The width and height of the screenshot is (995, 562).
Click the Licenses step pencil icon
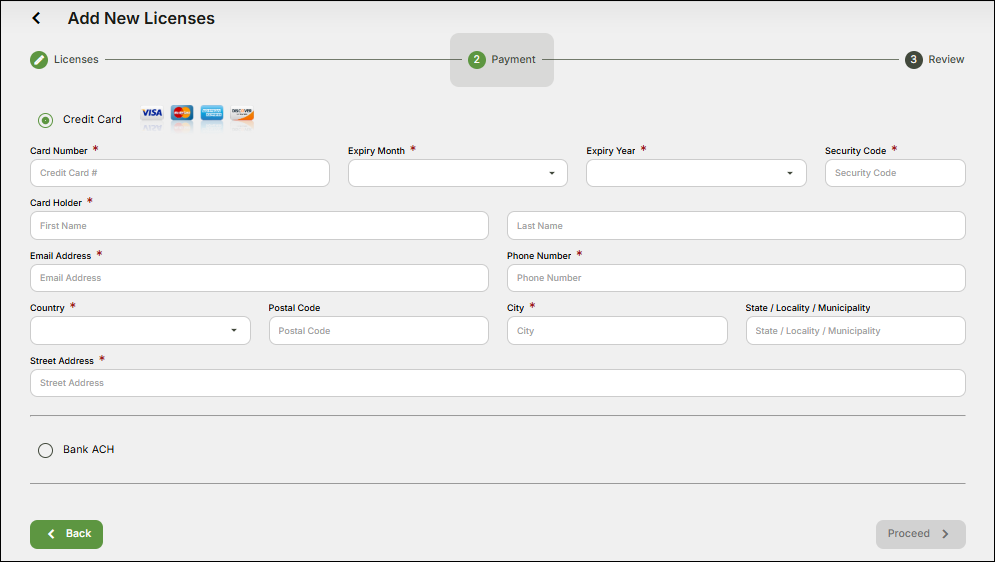[x=39, y=60]
